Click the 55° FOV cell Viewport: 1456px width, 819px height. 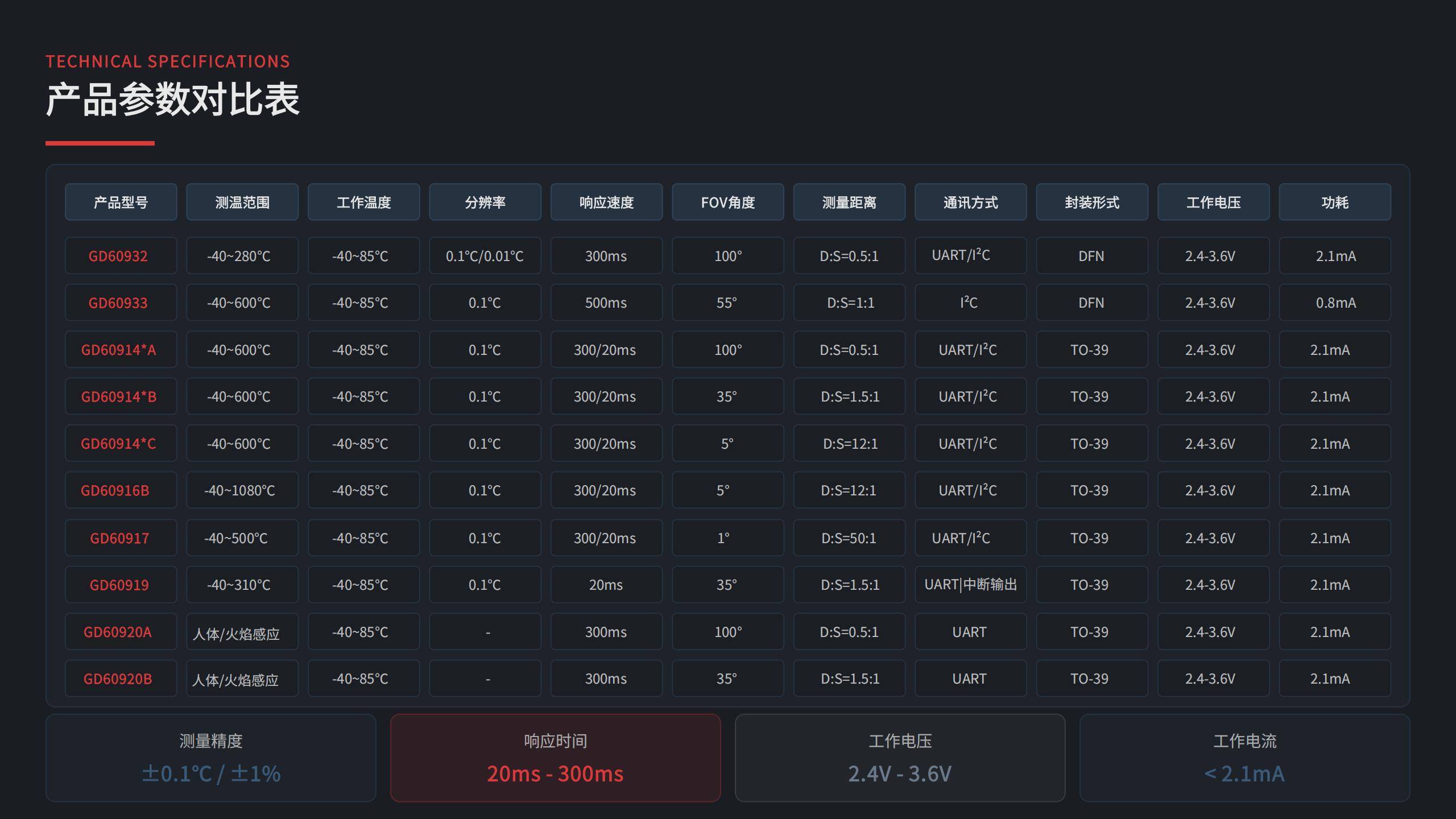pos(728,303)
